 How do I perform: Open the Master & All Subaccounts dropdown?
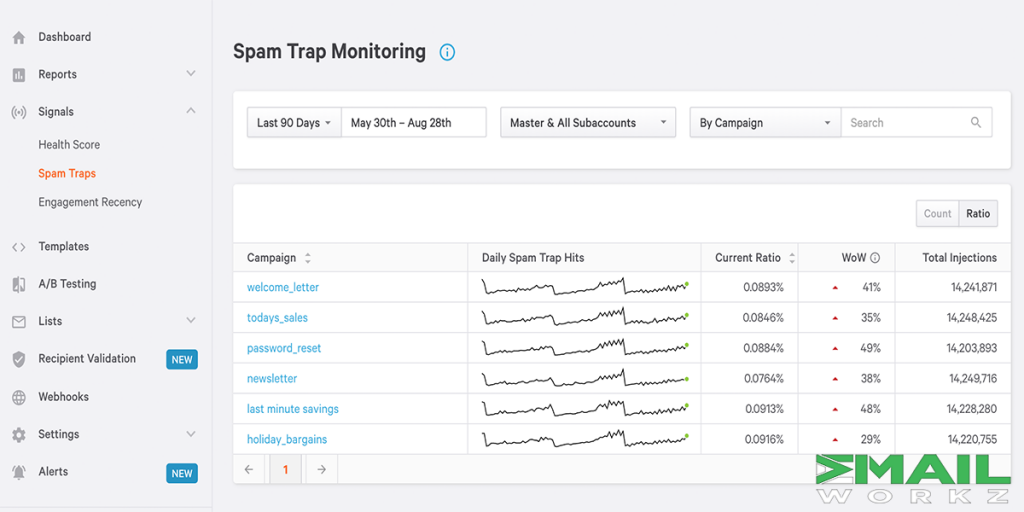coord(587,123)
